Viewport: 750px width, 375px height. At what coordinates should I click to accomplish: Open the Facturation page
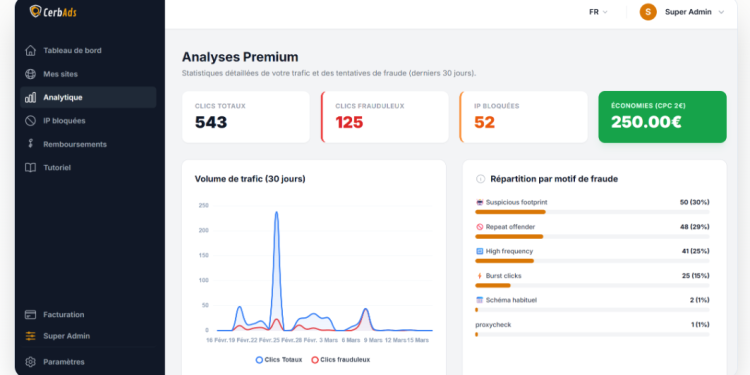88,315
